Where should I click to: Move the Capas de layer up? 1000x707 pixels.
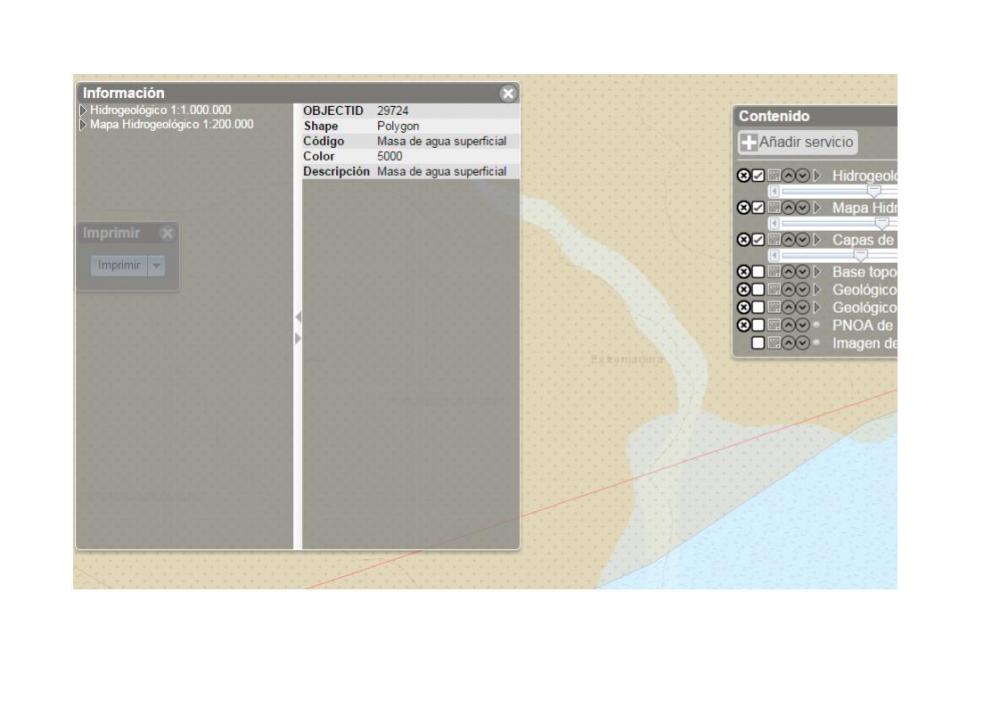coord(788,240)
